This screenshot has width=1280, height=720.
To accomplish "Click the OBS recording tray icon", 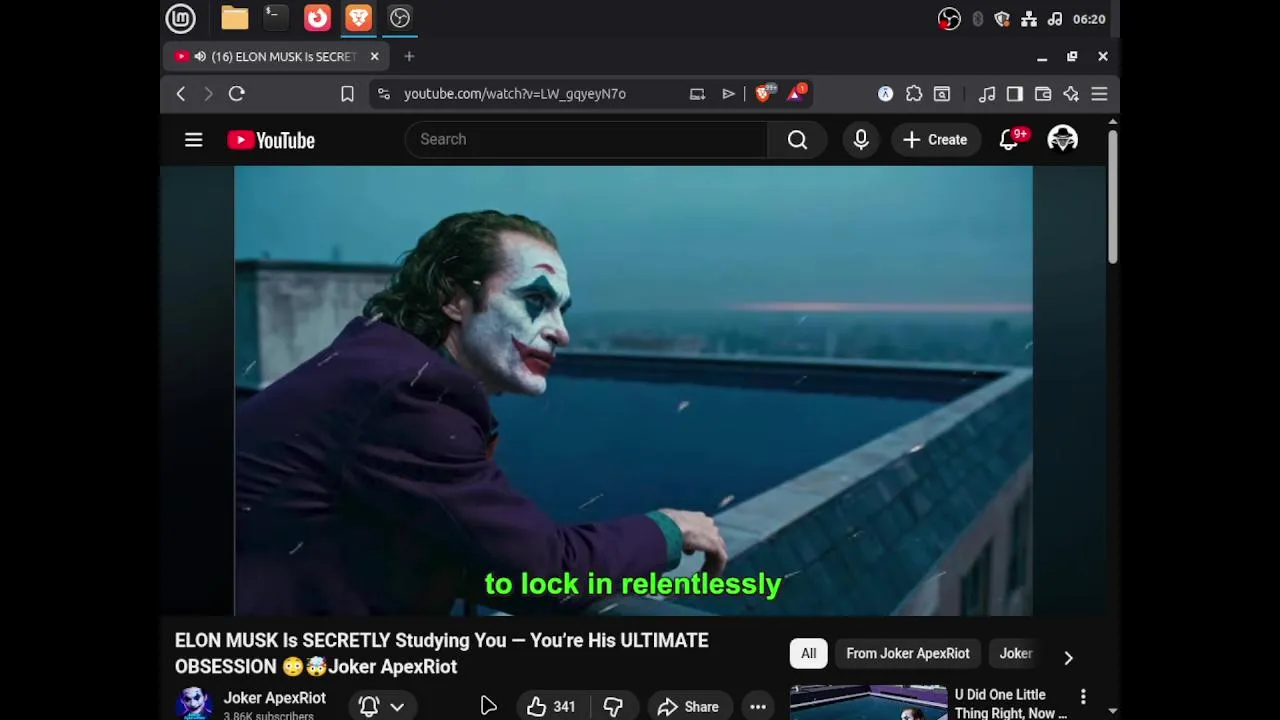I will [949, 19].
